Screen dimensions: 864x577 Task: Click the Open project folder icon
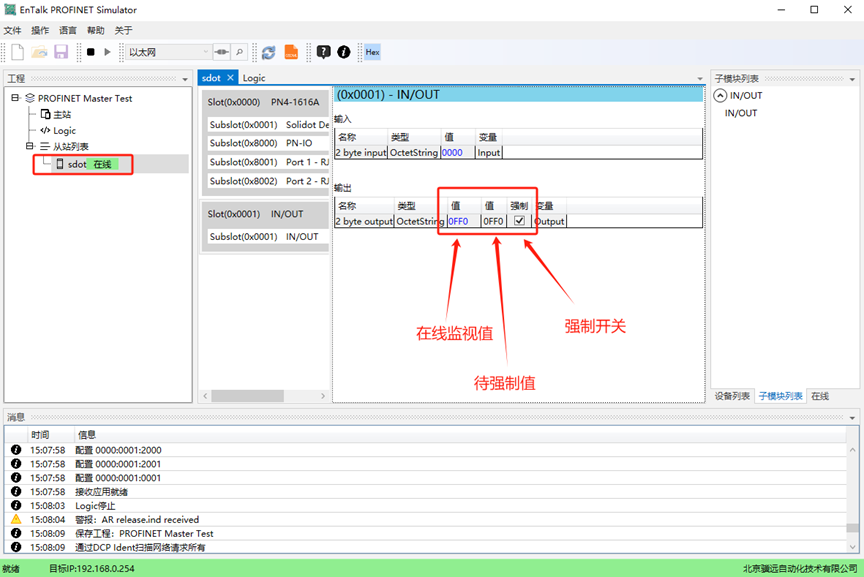(40, 52)
